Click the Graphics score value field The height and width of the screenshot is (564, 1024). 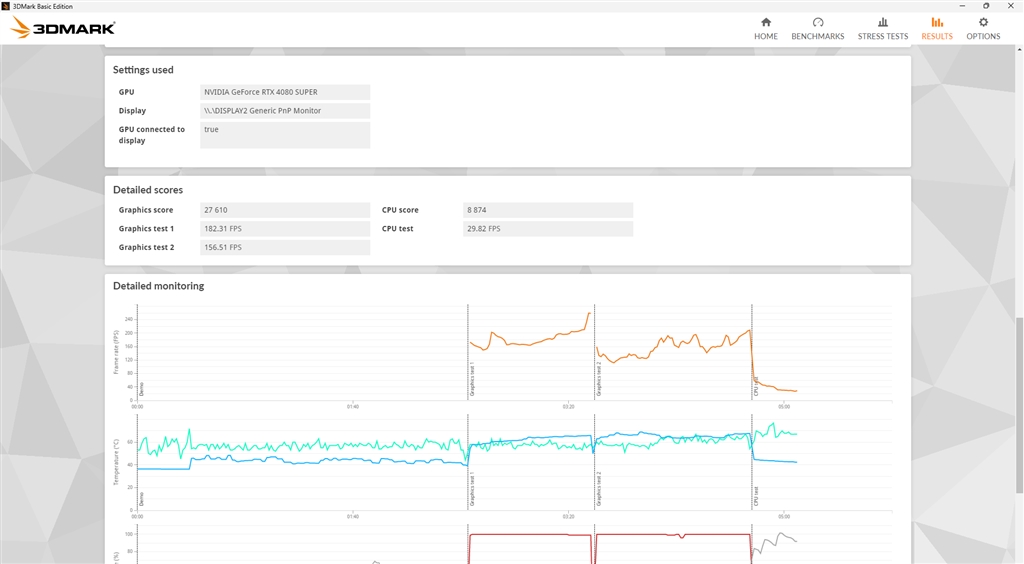285,210
